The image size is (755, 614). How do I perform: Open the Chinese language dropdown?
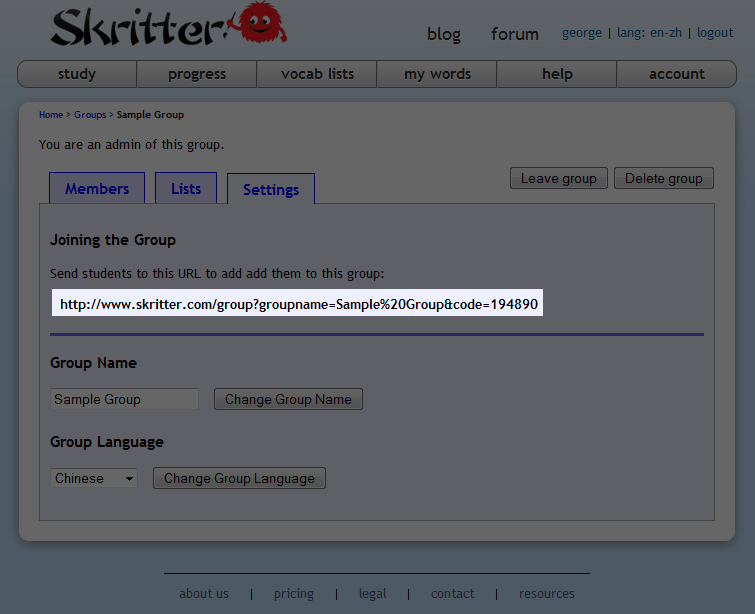point(94,478)
